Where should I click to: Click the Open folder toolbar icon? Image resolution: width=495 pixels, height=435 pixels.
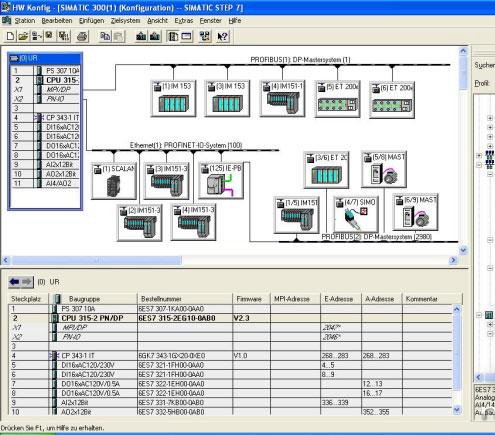point(23,36)
